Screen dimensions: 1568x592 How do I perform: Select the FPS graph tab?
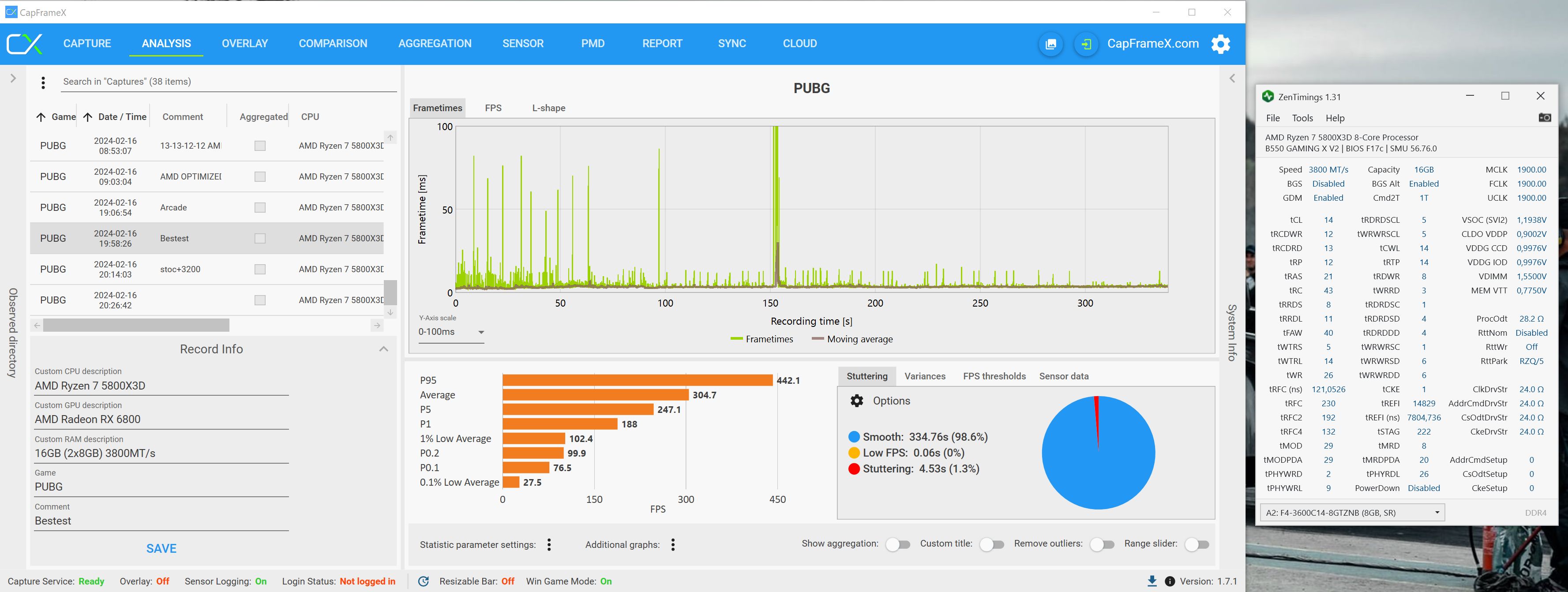[x=493, y=108]
